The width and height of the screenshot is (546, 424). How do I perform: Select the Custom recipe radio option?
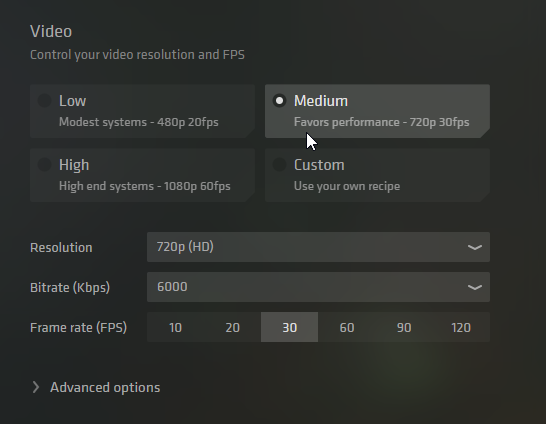279,165
